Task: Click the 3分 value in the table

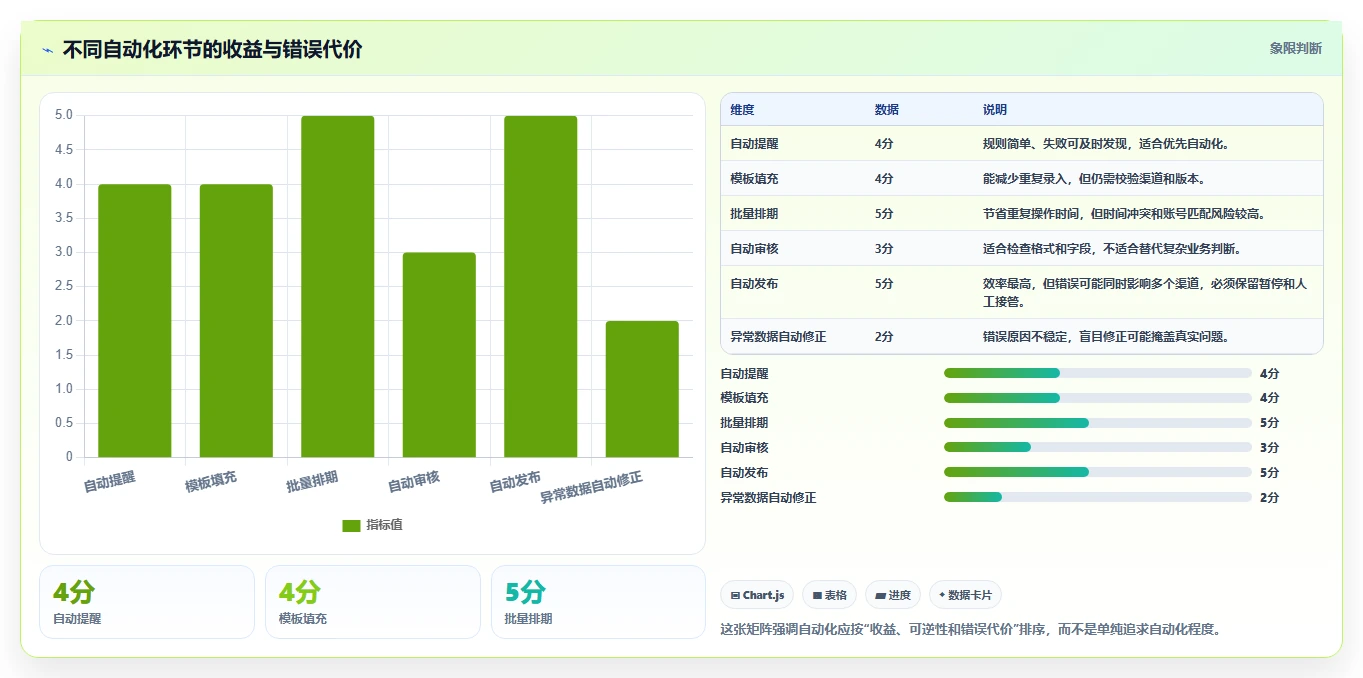Action: tap(884, 249)
